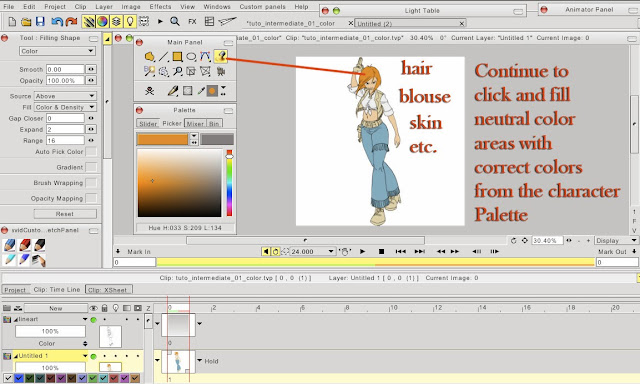Play the animation

click(x=362, y=251)
